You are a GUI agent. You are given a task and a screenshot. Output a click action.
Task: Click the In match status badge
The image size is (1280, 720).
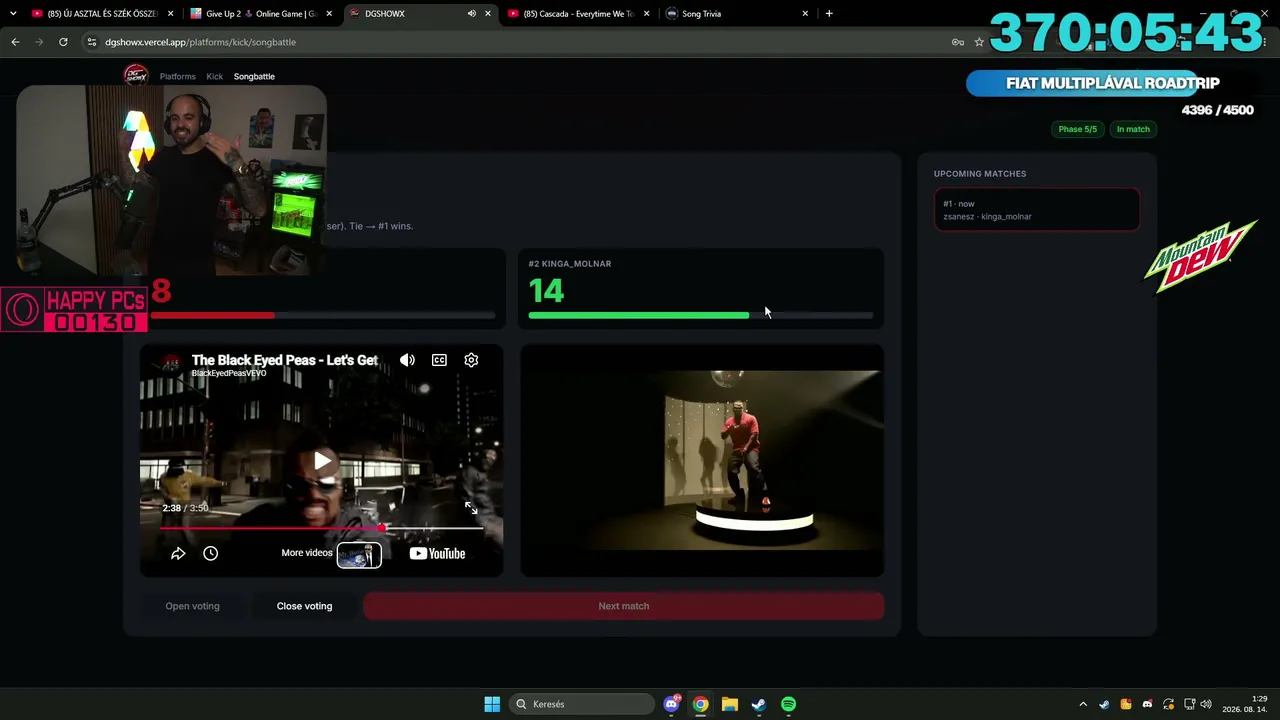[x=1133, y=129]
